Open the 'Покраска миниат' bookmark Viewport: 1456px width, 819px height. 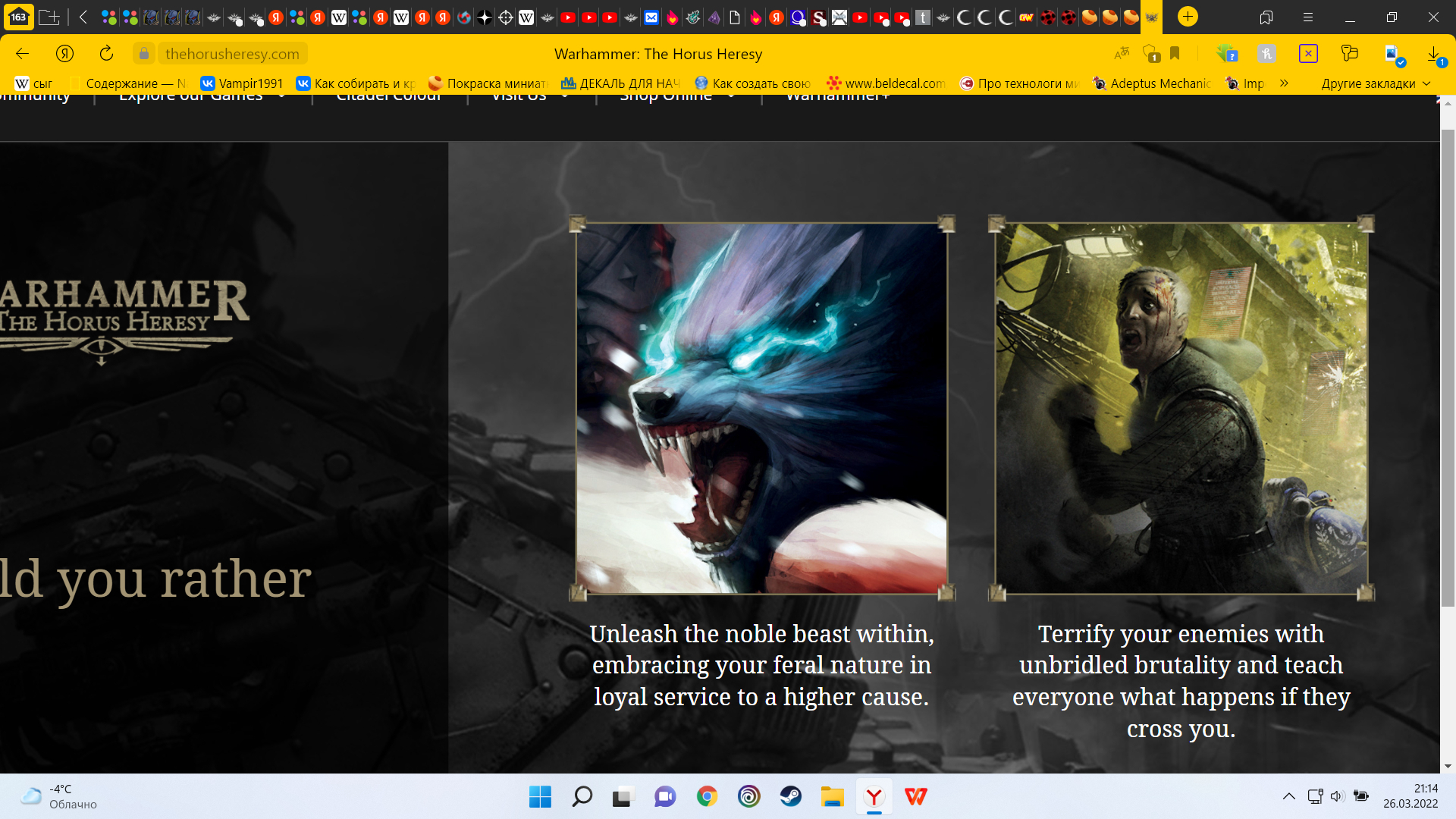click(x=488, y=83)
